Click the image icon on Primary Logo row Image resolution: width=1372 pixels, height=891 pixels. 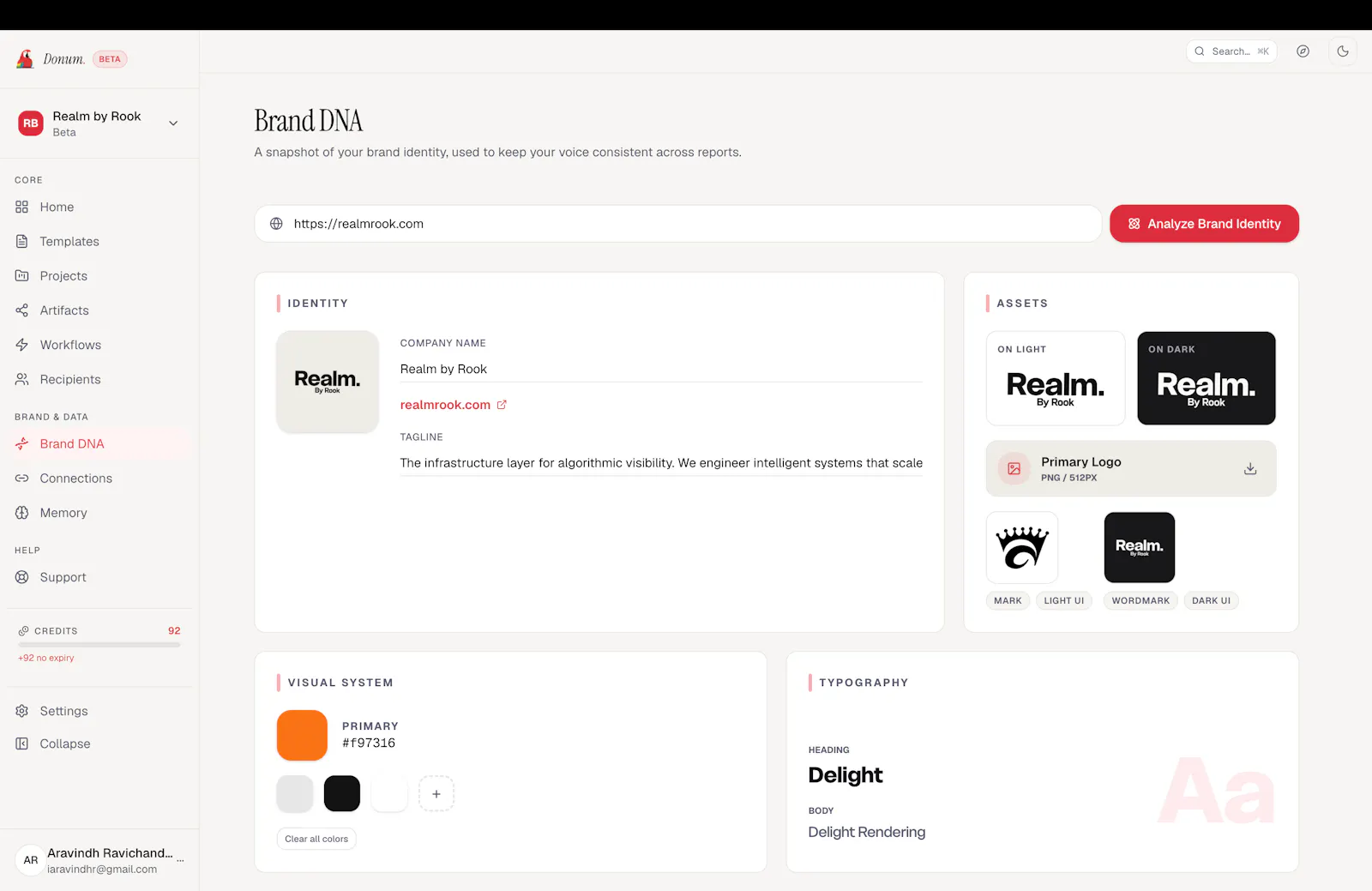[1014, 468]
